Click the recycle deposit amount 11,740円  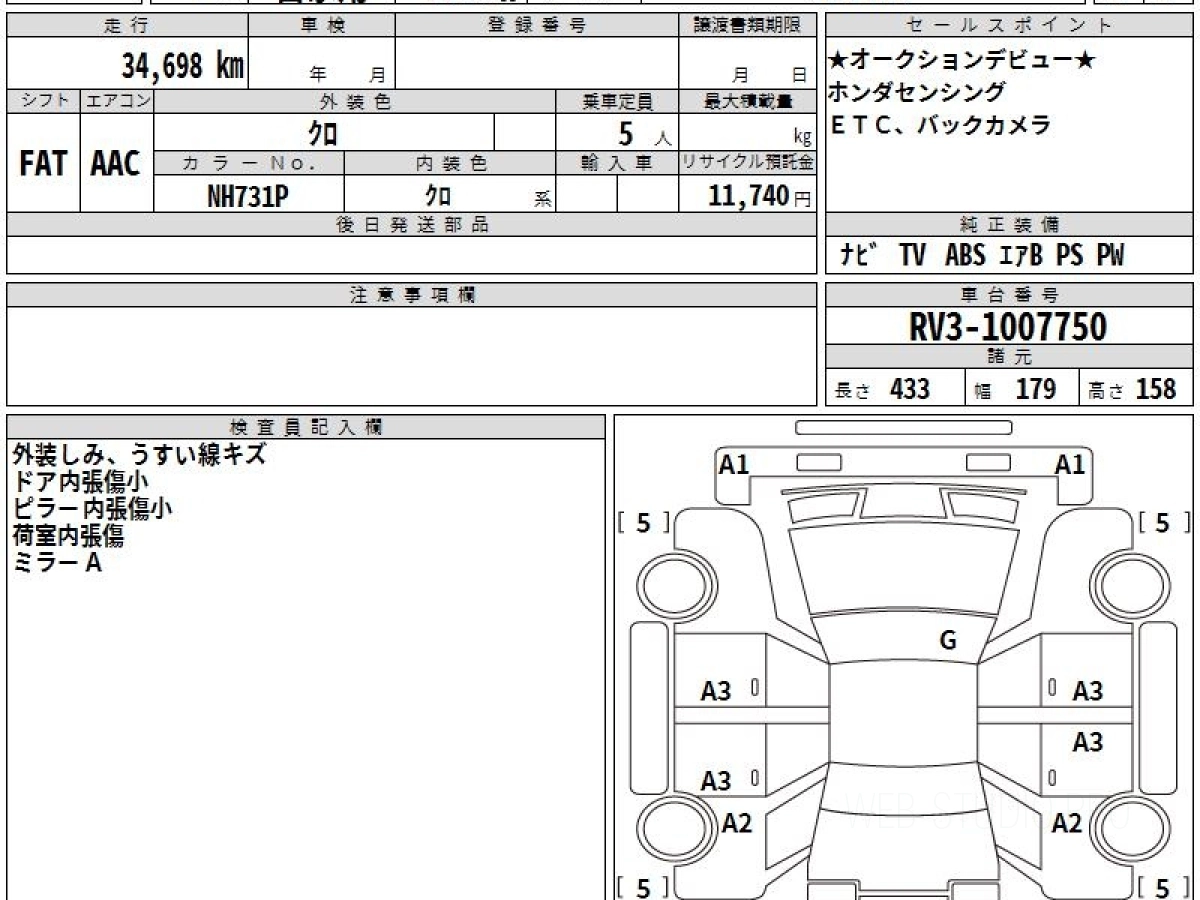760,196
